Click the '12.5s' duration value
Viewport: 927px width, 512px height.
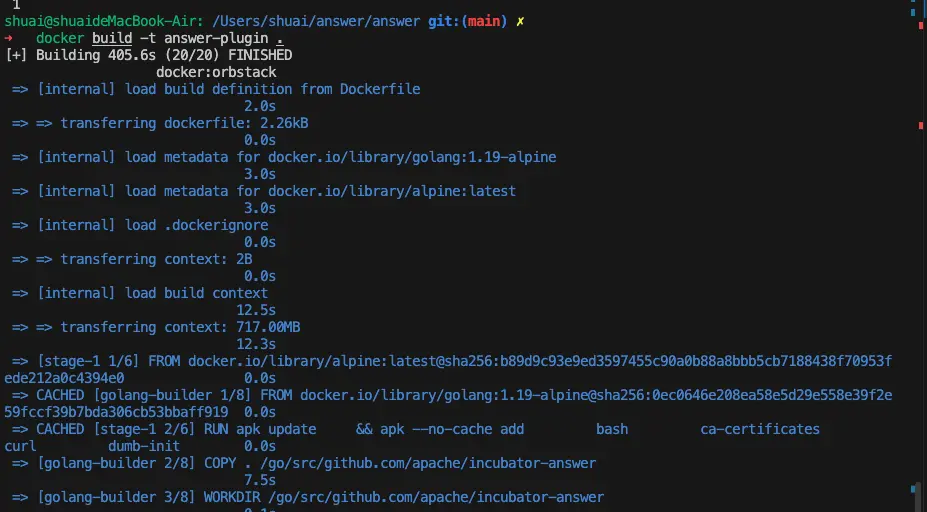pyautogui.click(x=256, y=310)
